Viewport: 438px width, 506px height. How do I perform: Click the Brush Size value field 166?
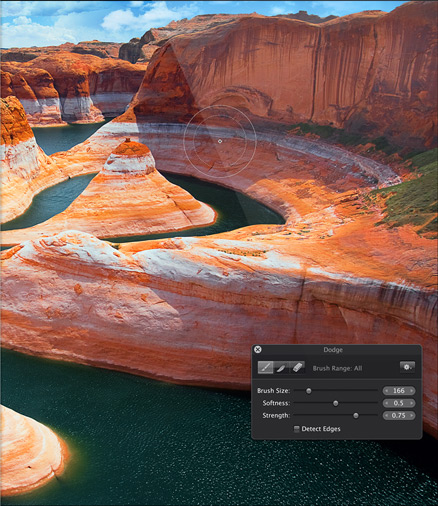click(399, 391)
